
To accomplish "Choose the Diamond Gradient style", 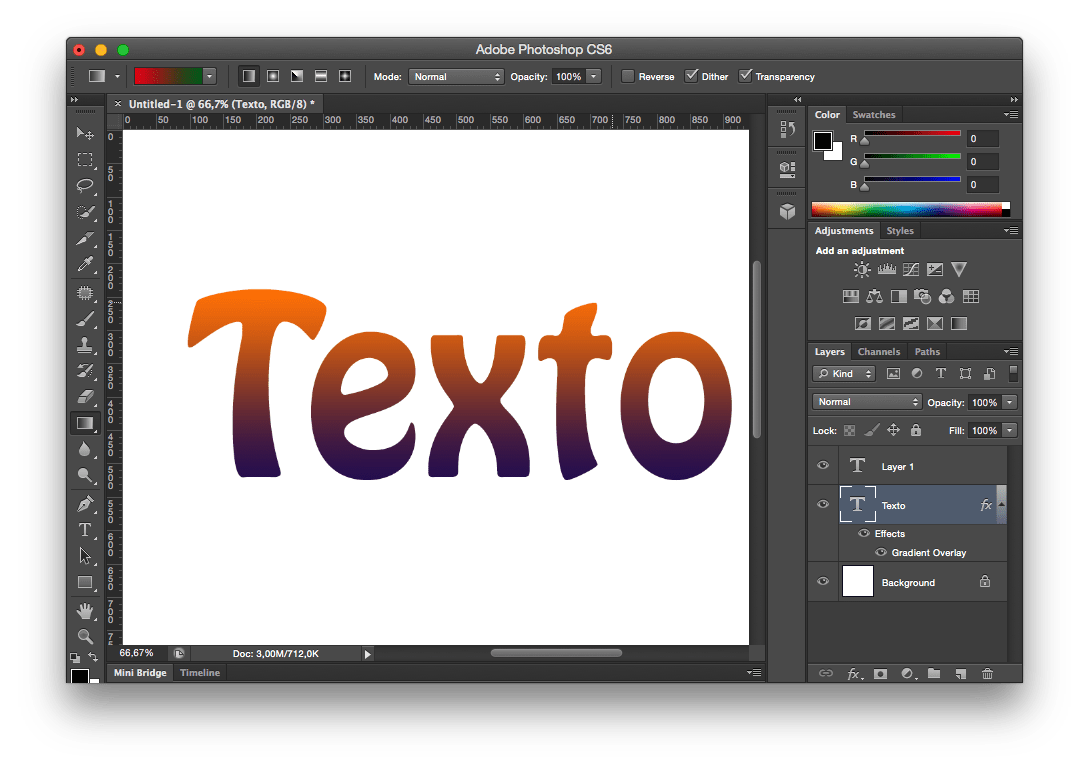I will 344,76.
